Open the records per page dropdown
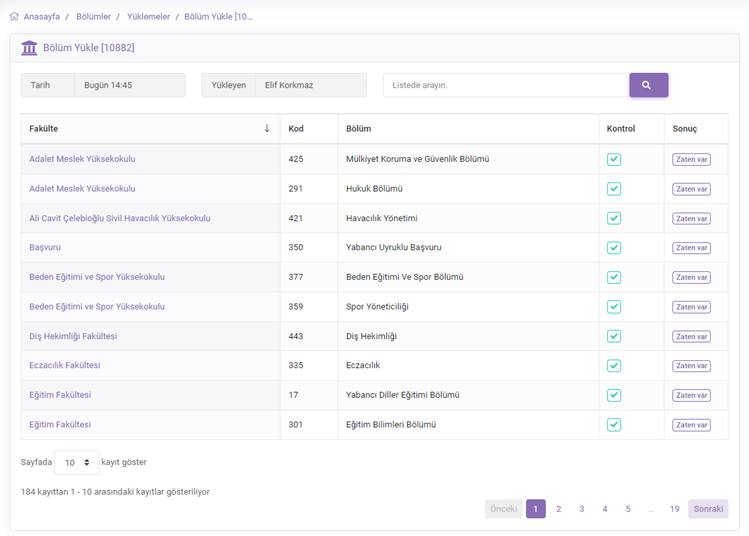 click(76, 463)
